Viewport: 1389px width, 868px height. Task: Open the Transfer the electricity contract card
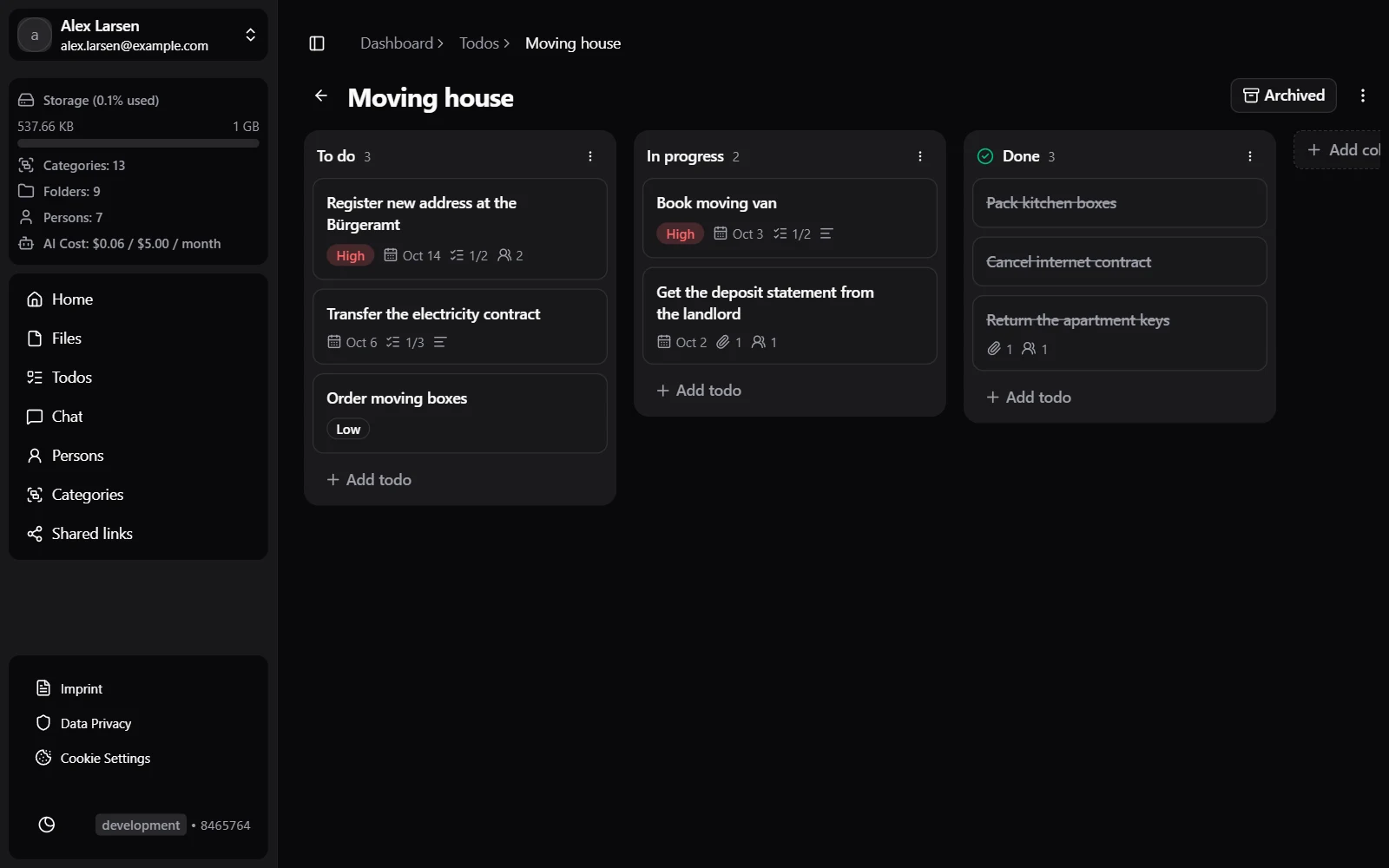pyautogui.click(x=460, y=326)
